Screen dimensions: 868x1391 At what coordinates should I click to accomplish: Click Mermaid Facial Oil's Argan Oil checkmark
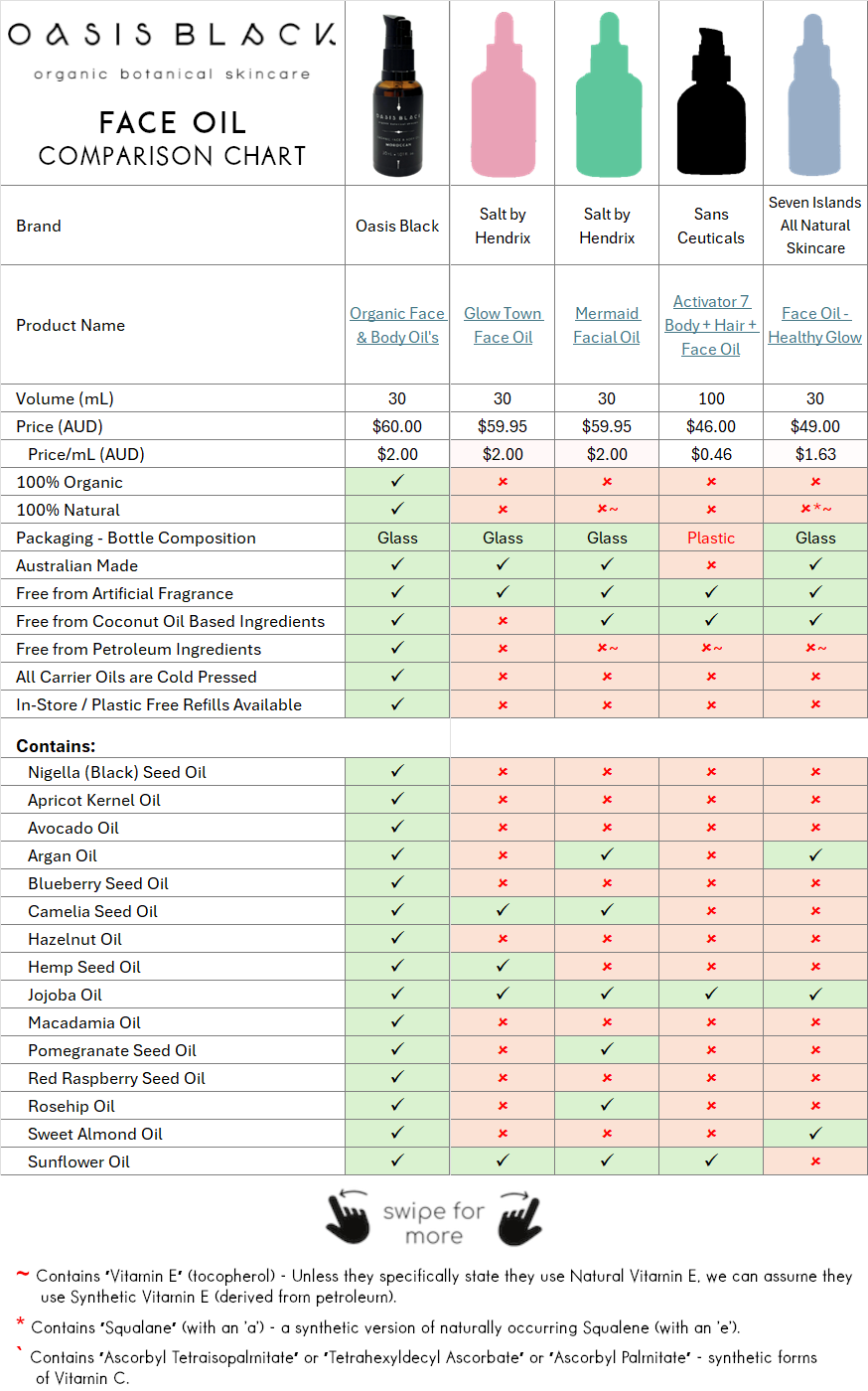tap(607, 854)
